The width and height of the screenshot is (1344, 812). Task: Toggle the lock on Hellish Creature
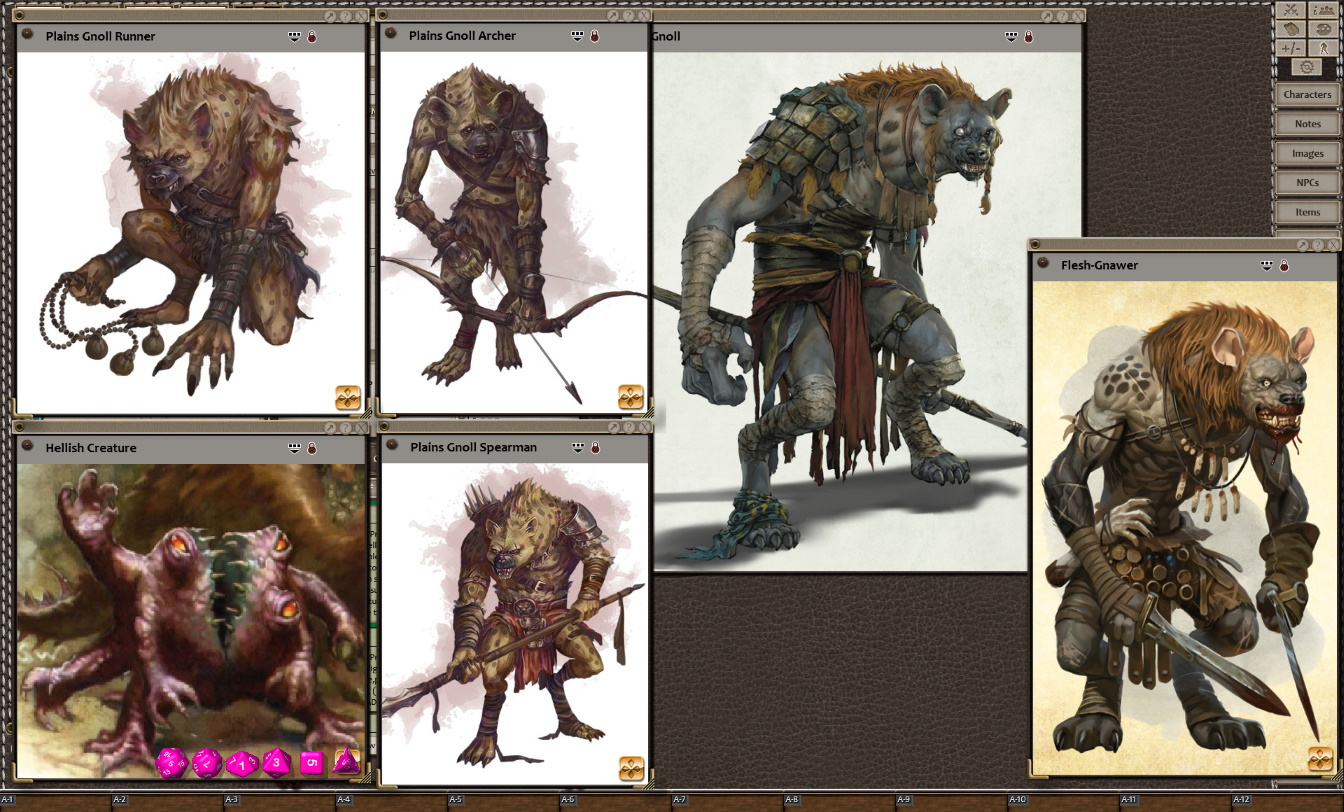[x=311, y=448]
